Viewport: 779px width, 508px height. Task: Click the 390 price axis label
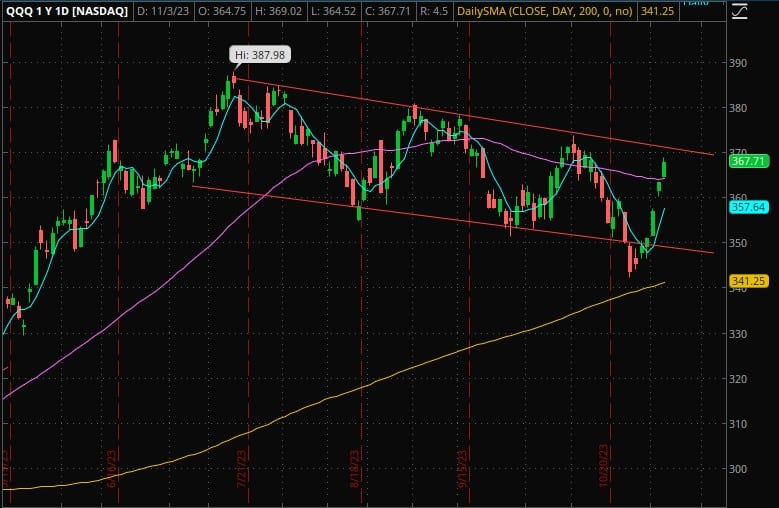tap(737, 63)
